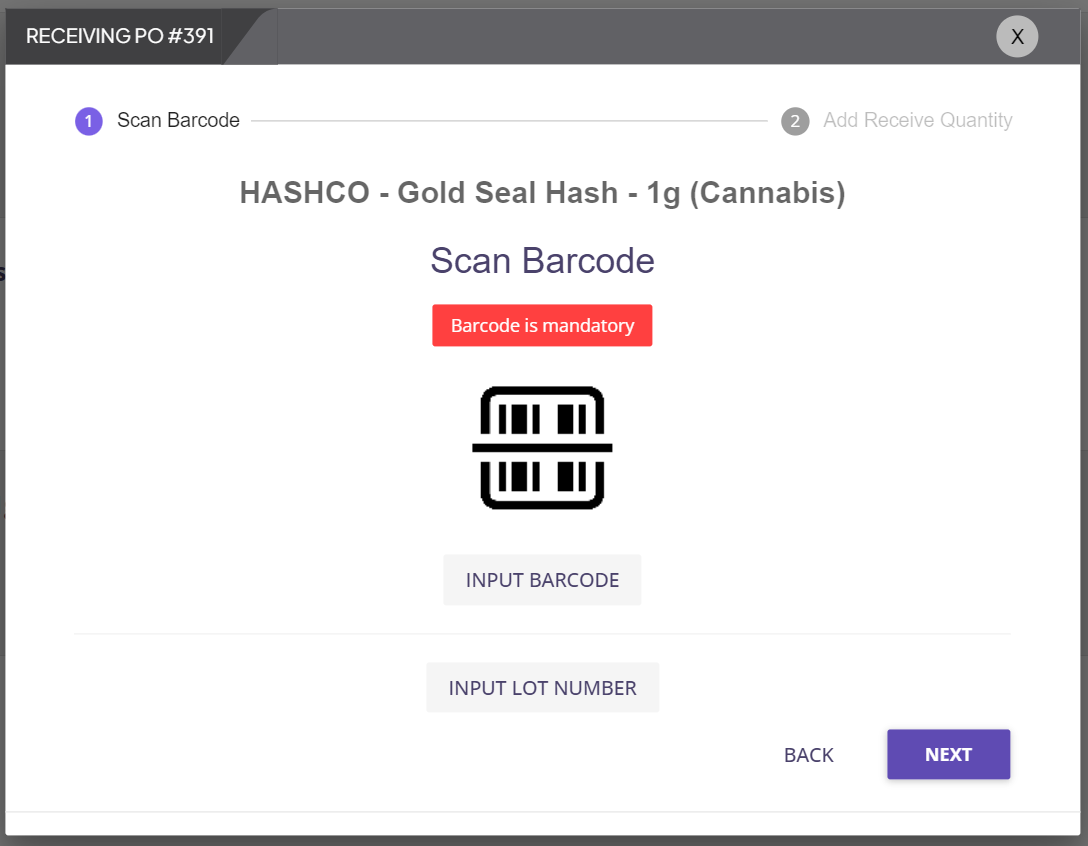This screenshot has height=846, width=1088.
Task: Click the RECEIVING PO #391 title tab
Action: 120,36
